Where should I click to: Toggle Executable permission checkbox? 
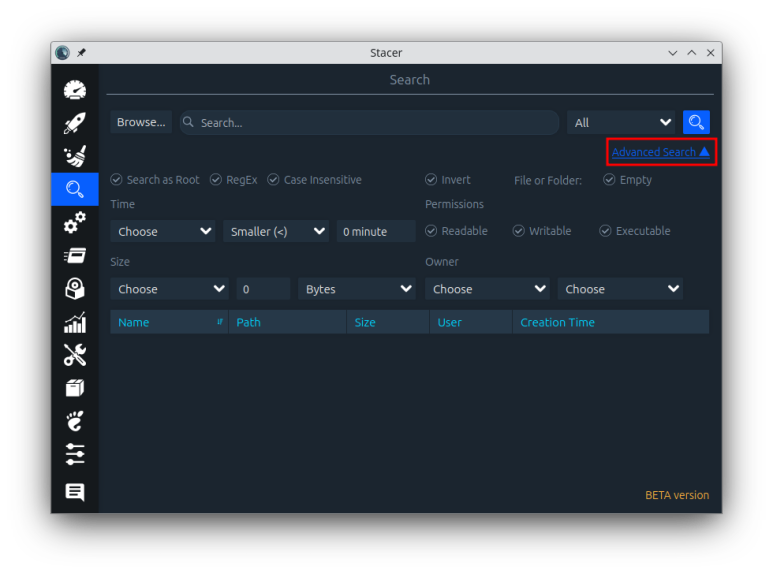pos(635,231)
